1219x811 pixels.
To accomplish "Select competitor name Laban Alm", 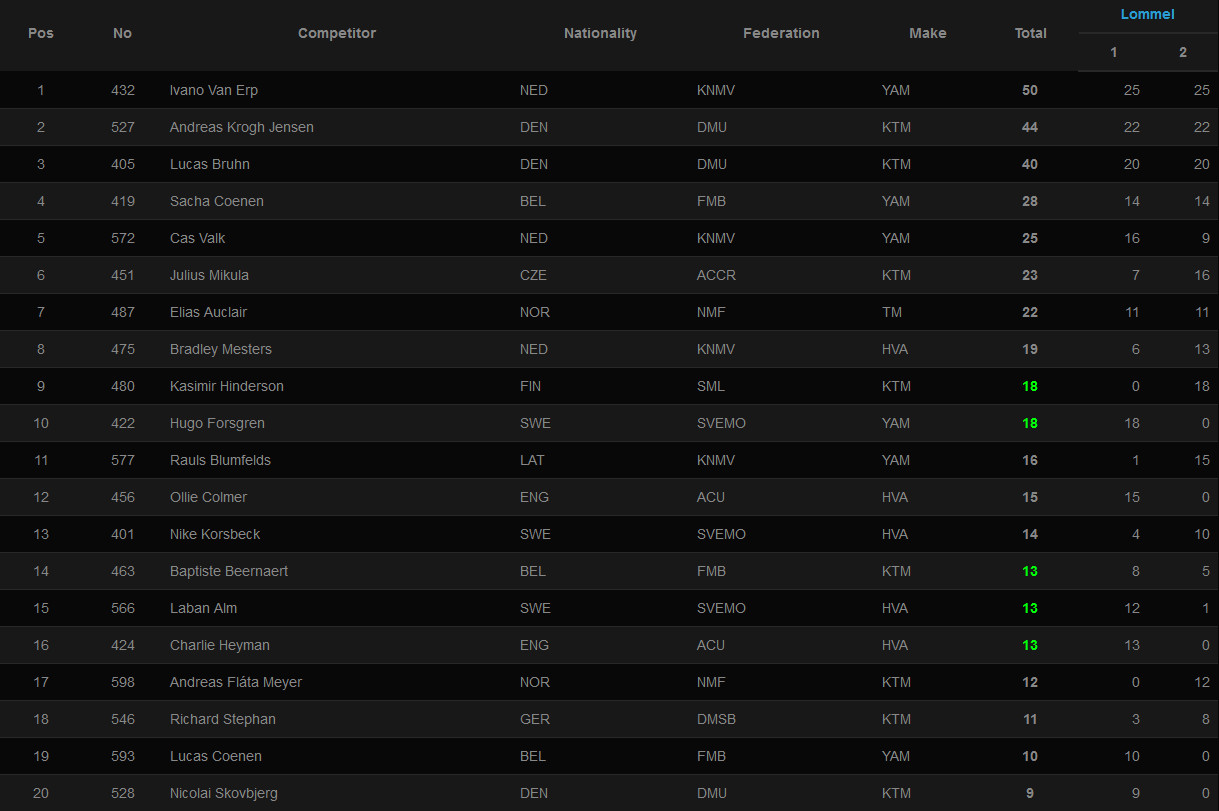I will point(203,608).
